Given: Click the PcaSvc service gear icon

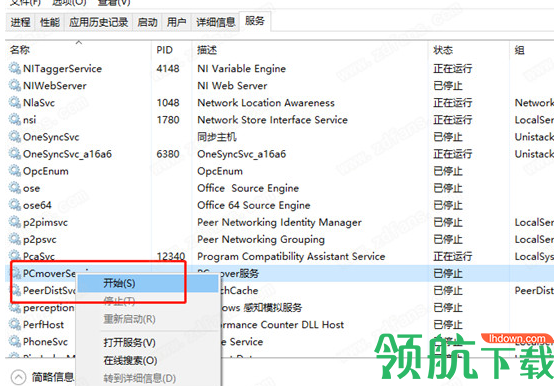Looking at the screenshot, I should click(14, 256).
